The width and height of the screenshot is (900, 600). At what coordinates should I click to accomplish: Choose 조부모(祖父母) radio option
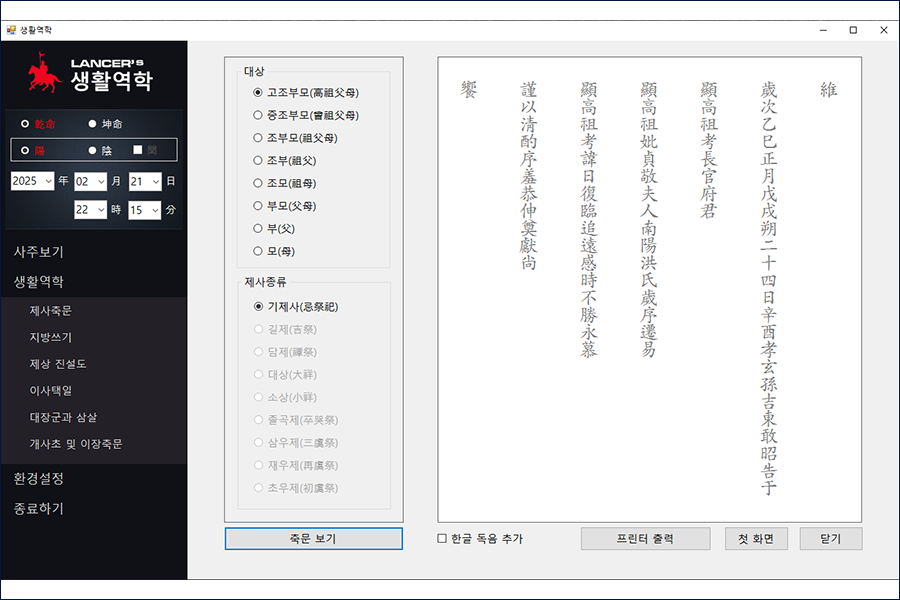coord(258,137)
